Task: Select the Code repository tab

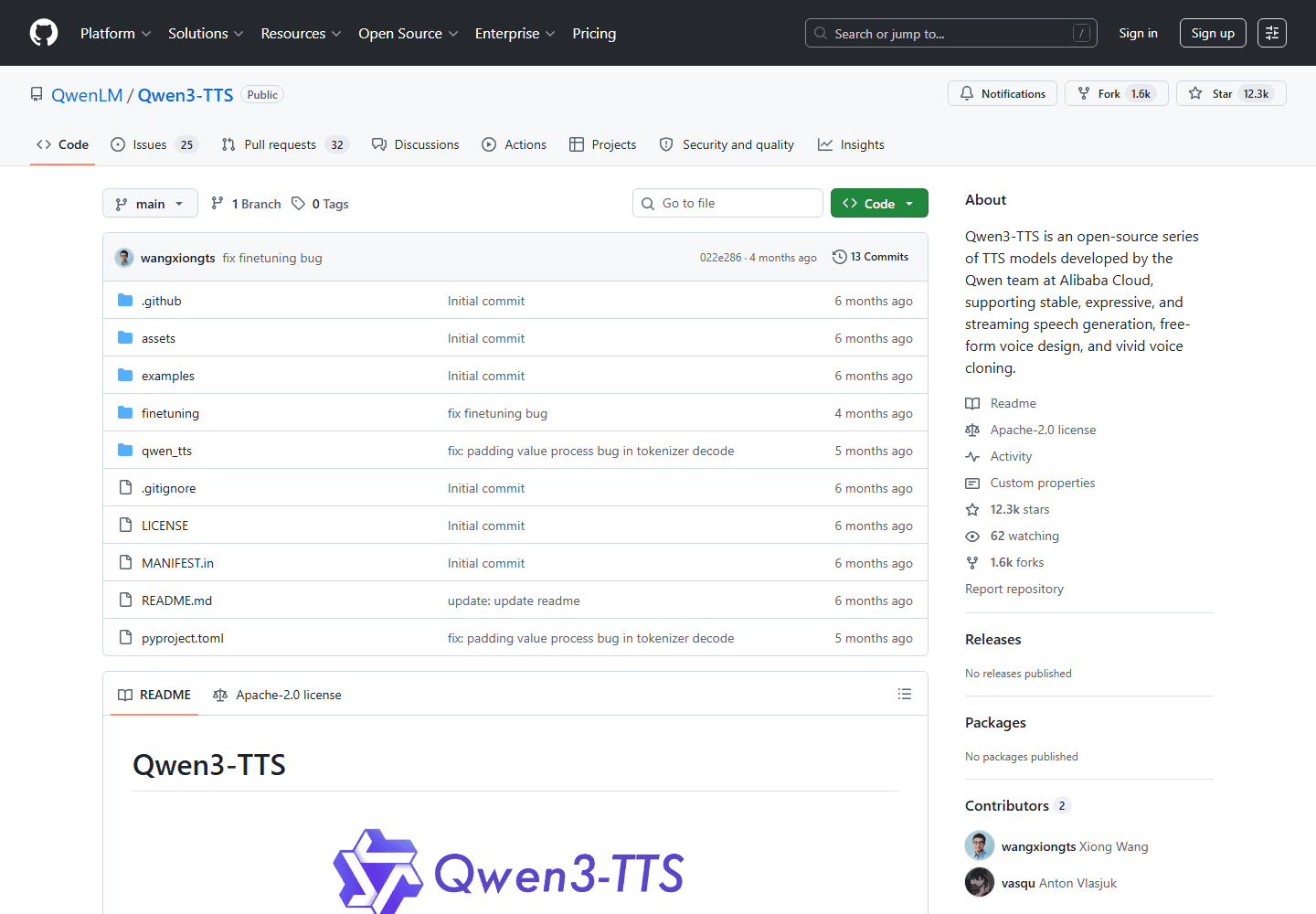Action: coord(62,144)
